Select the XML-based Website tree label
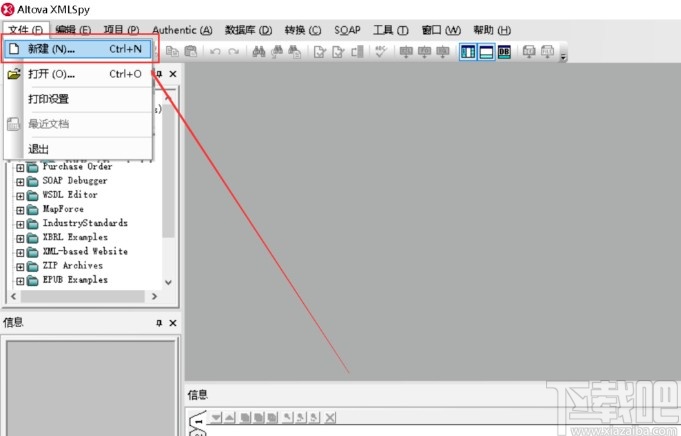The image size is (681, 436). pyautogui.click(x=85, y=251)
